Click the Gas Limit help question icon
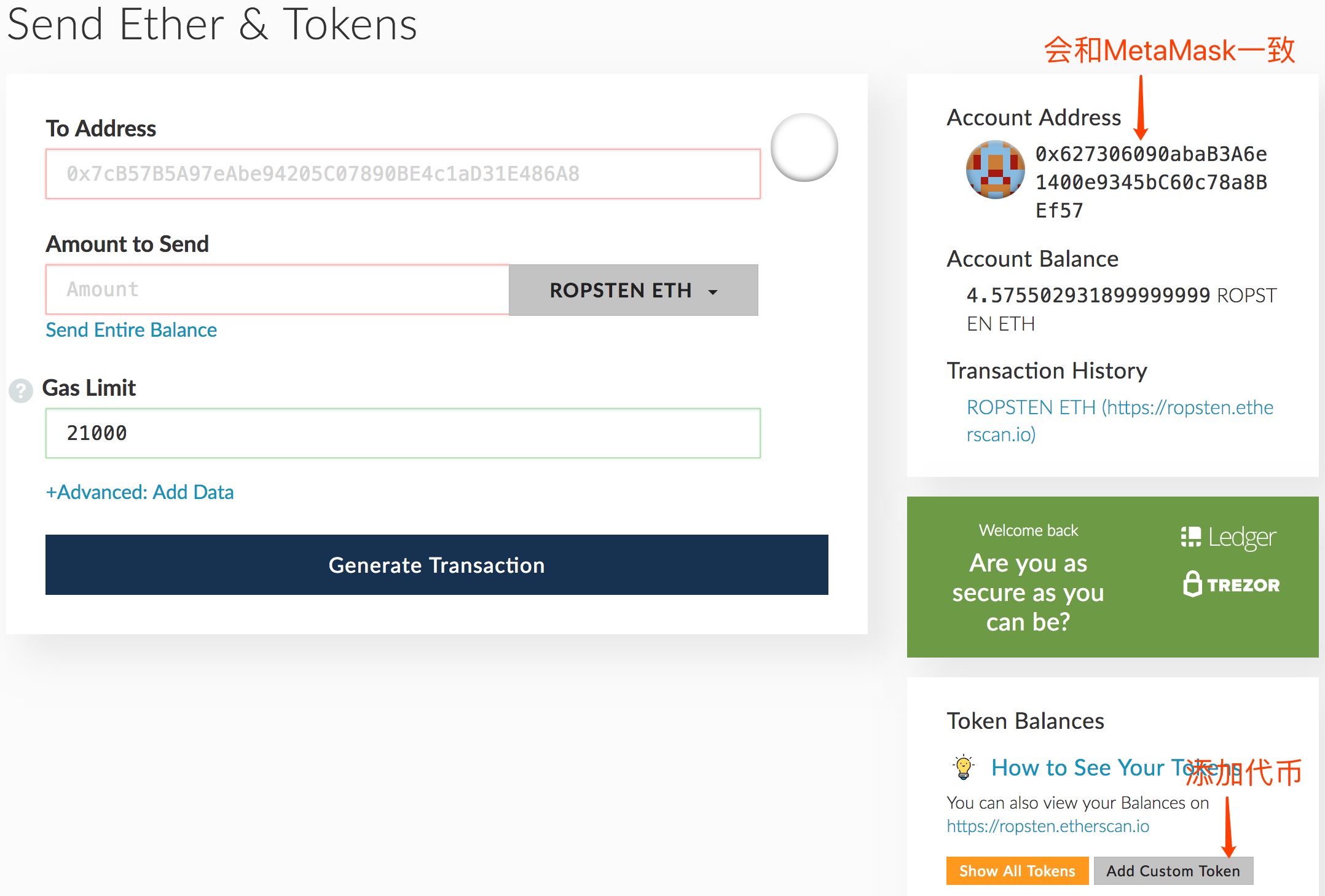Viewport: 1325px width, 896px height. coord(21,390)
